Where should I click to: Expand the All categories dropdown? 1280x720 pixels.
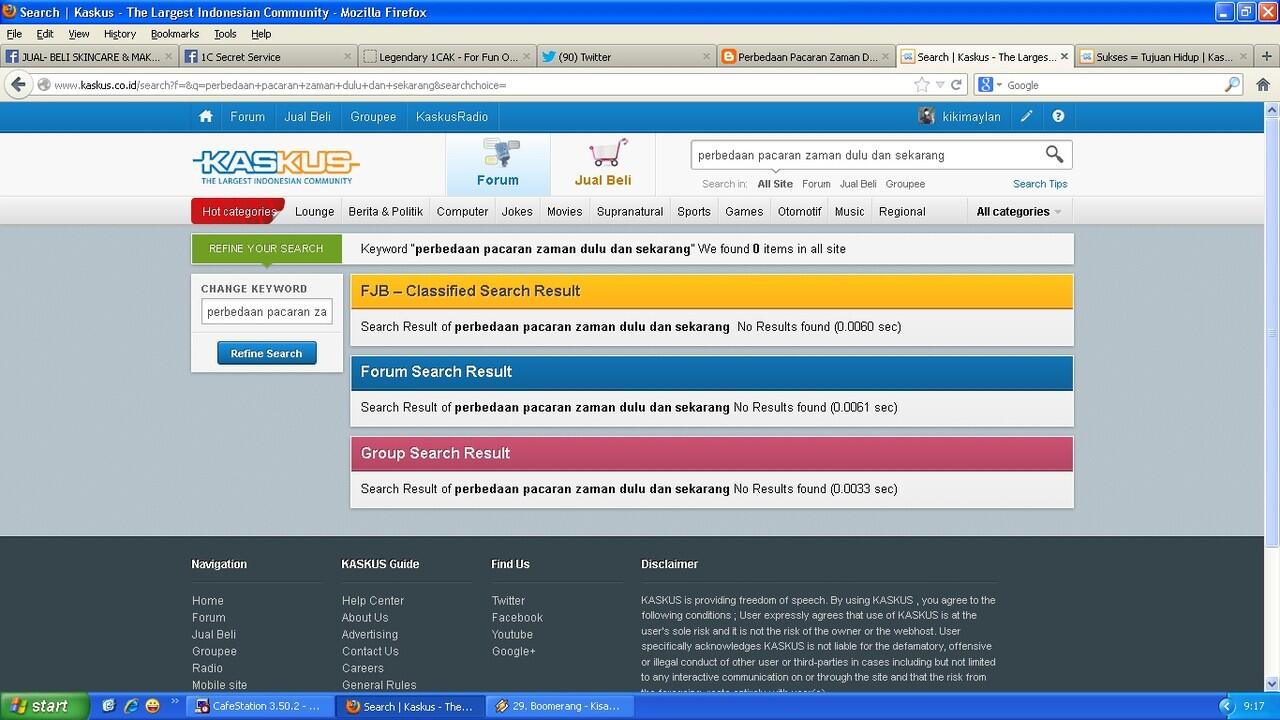point(1018,211)
